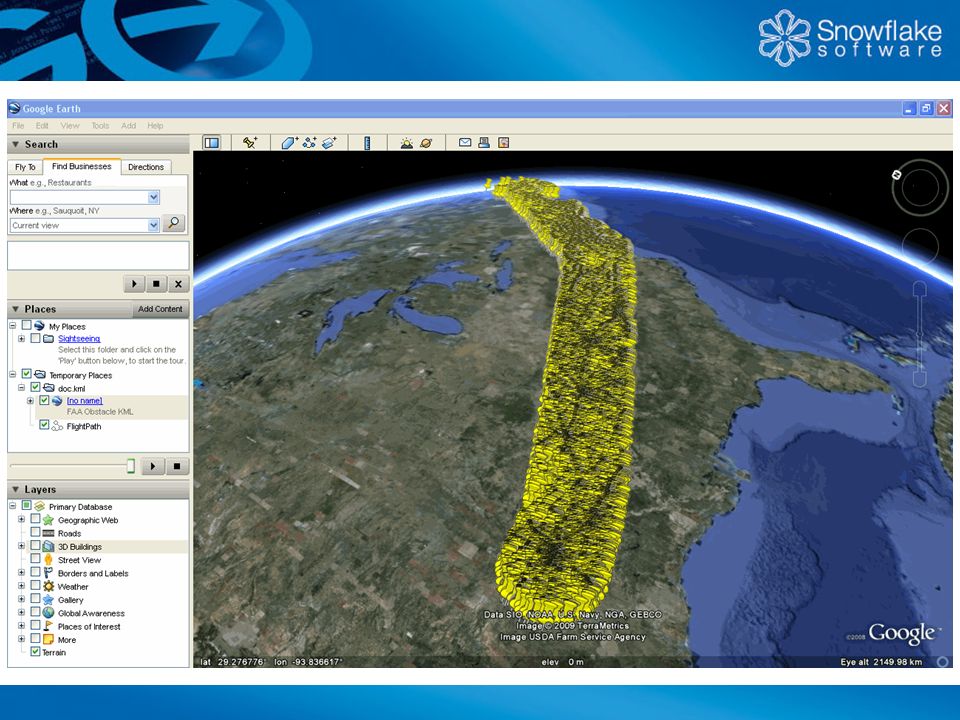Open the Edit menu
Image resolution: width=960 pixels, height=720 pixels.
pos(42,126)
